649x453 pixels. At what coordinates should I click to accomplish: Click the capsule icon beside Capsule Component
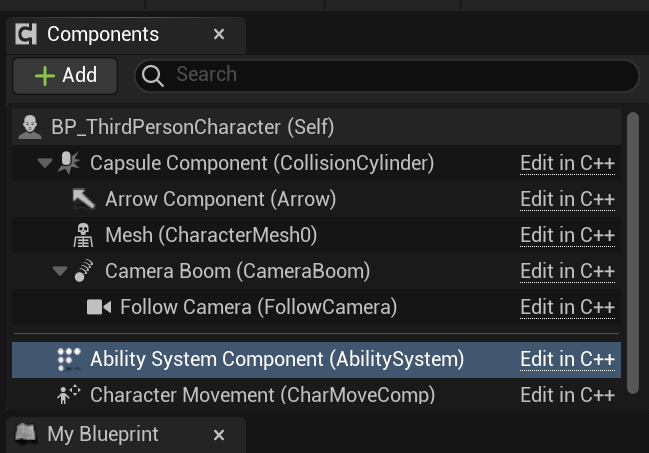[x=69, y=162]
